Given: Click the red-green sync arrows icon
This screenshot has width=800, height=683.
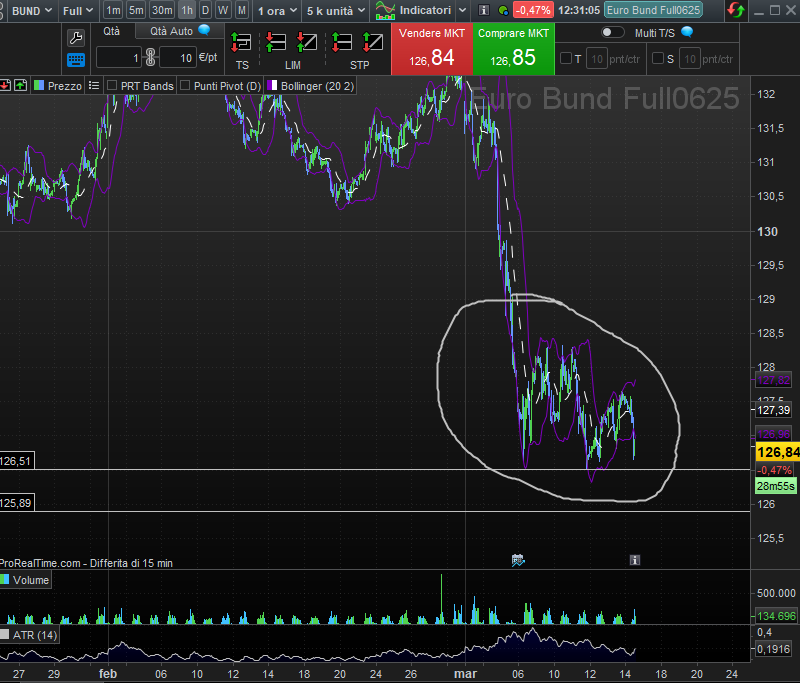Looking at the screenshot, I should pyautogui.click(x=735, y=11).
